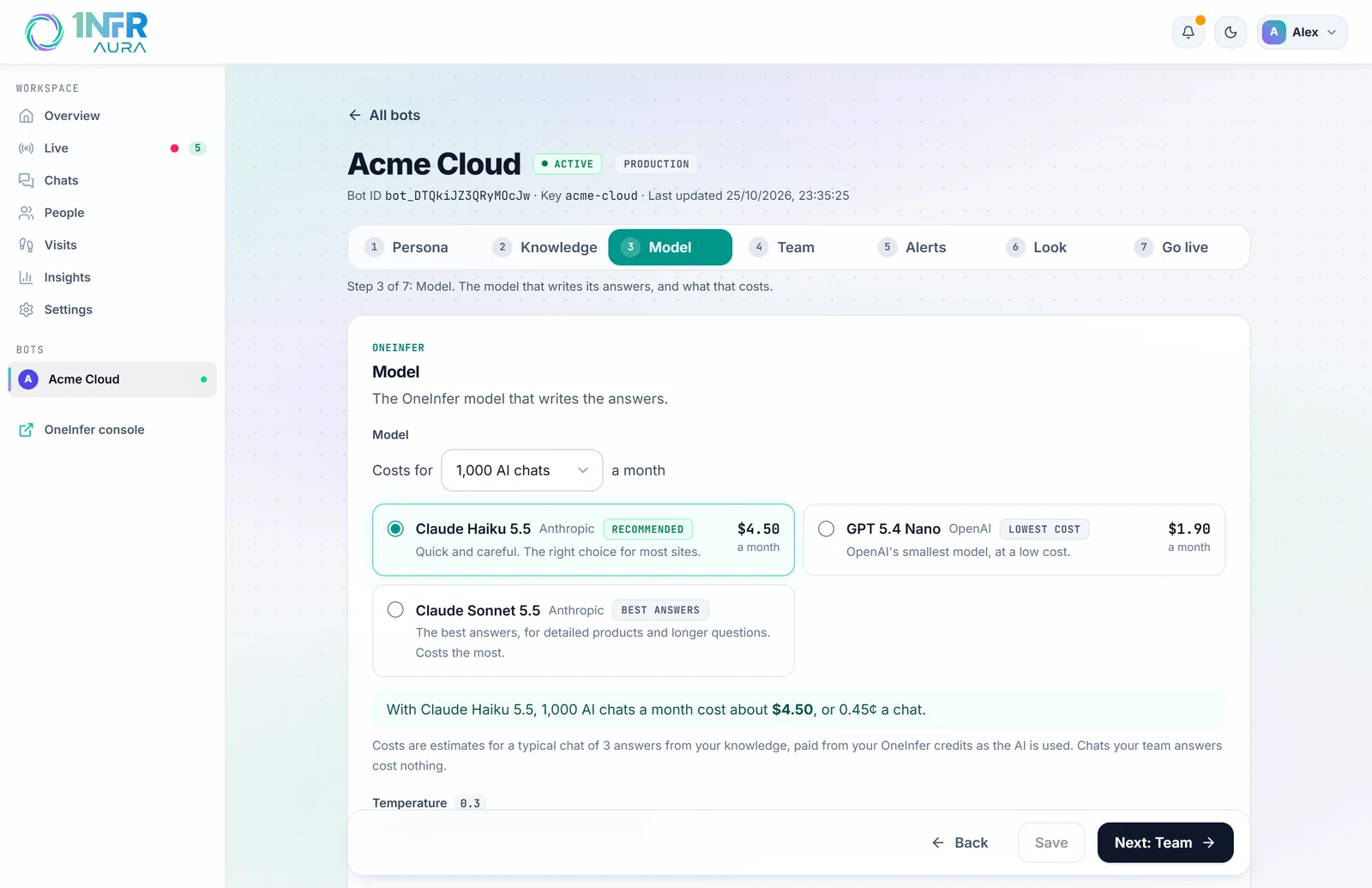Open Settings in the sidebar
This screenshot has height=888, width=1372.
pyautogui.click(x=112, y=310)
